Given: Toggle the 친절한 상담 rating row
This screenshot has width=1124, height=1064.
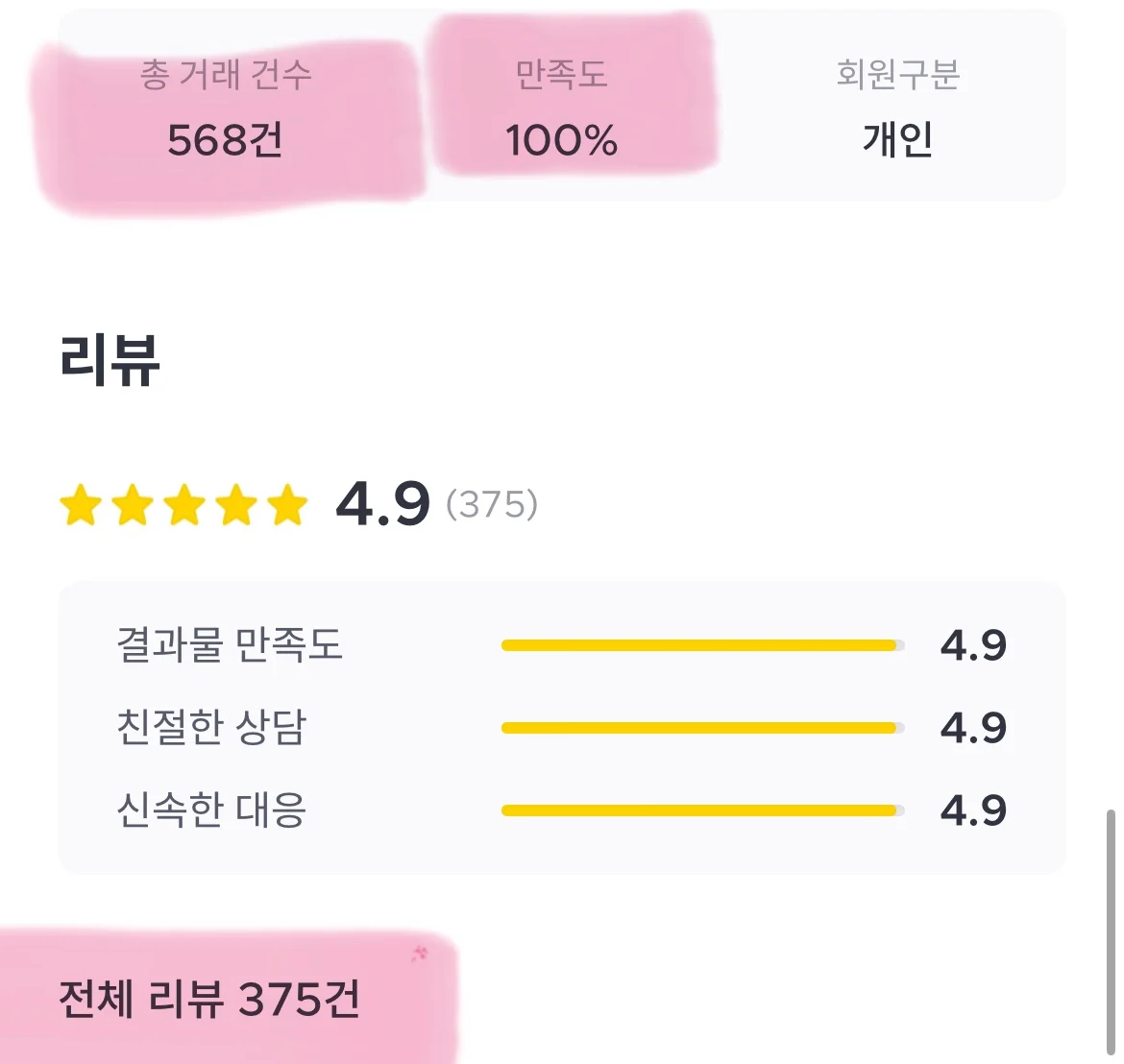Looking at the screenshot, I should (x=562, y=728).
